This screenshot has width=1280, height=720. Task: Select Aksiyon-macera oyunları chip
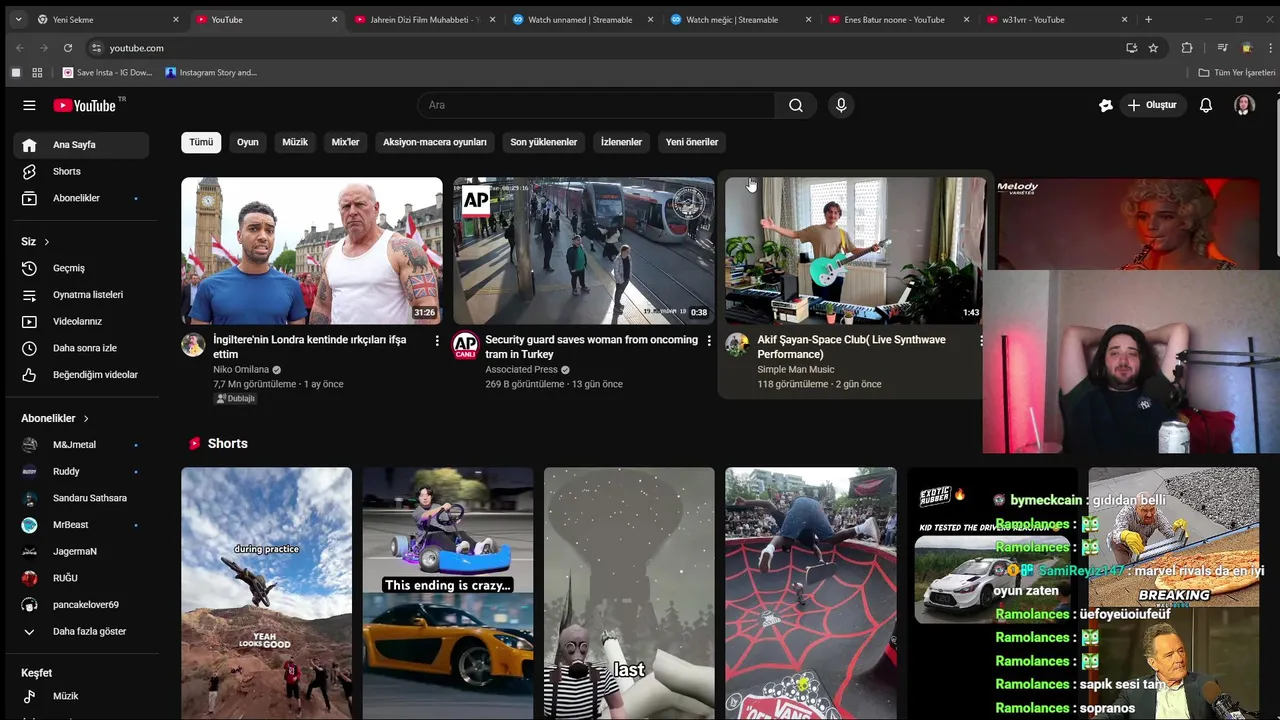pyautogui.click(x=435, y=142)
